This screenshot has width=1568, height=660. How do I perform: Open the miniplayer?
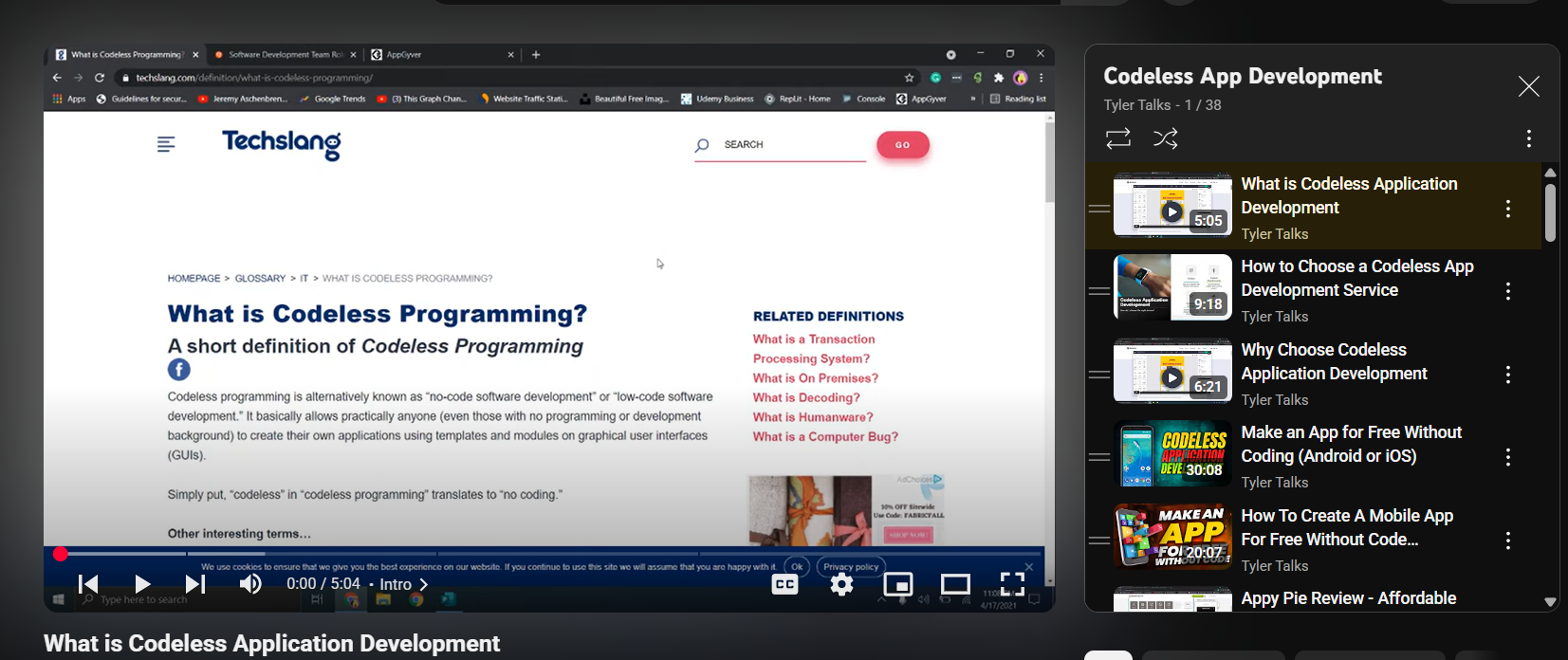[x=897, y=584]
